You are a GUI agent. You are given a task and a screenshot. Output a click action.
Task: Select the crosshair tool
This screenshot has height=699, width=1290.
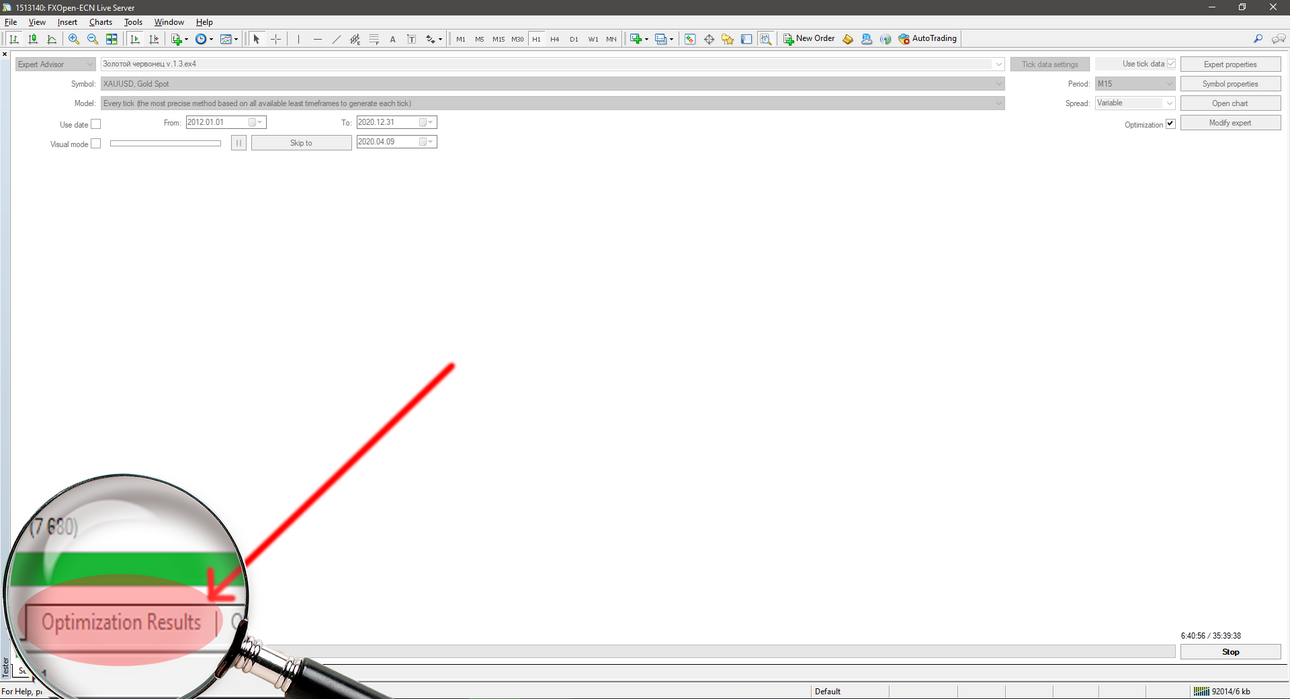point(276,39)
